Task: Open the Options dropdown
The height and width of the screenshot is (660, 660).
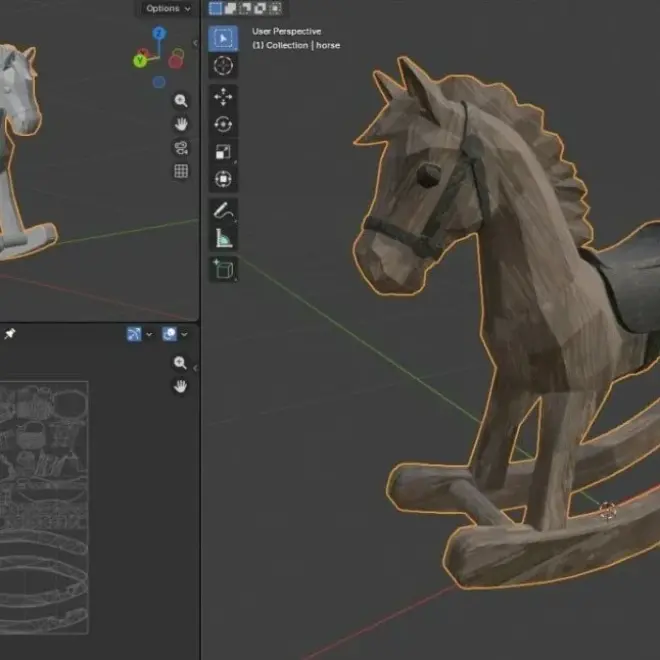Action: click(166, 8)
